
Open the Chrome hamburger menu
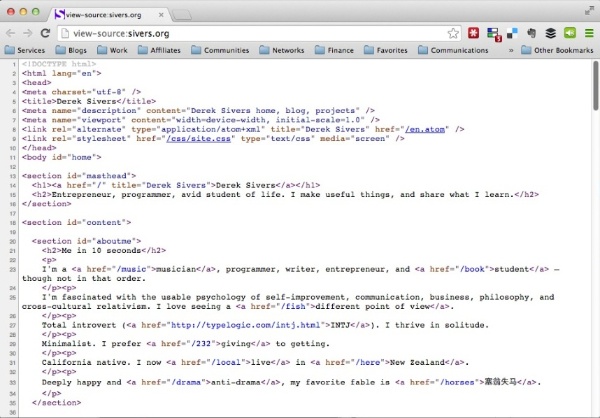[x=589, y=33]
